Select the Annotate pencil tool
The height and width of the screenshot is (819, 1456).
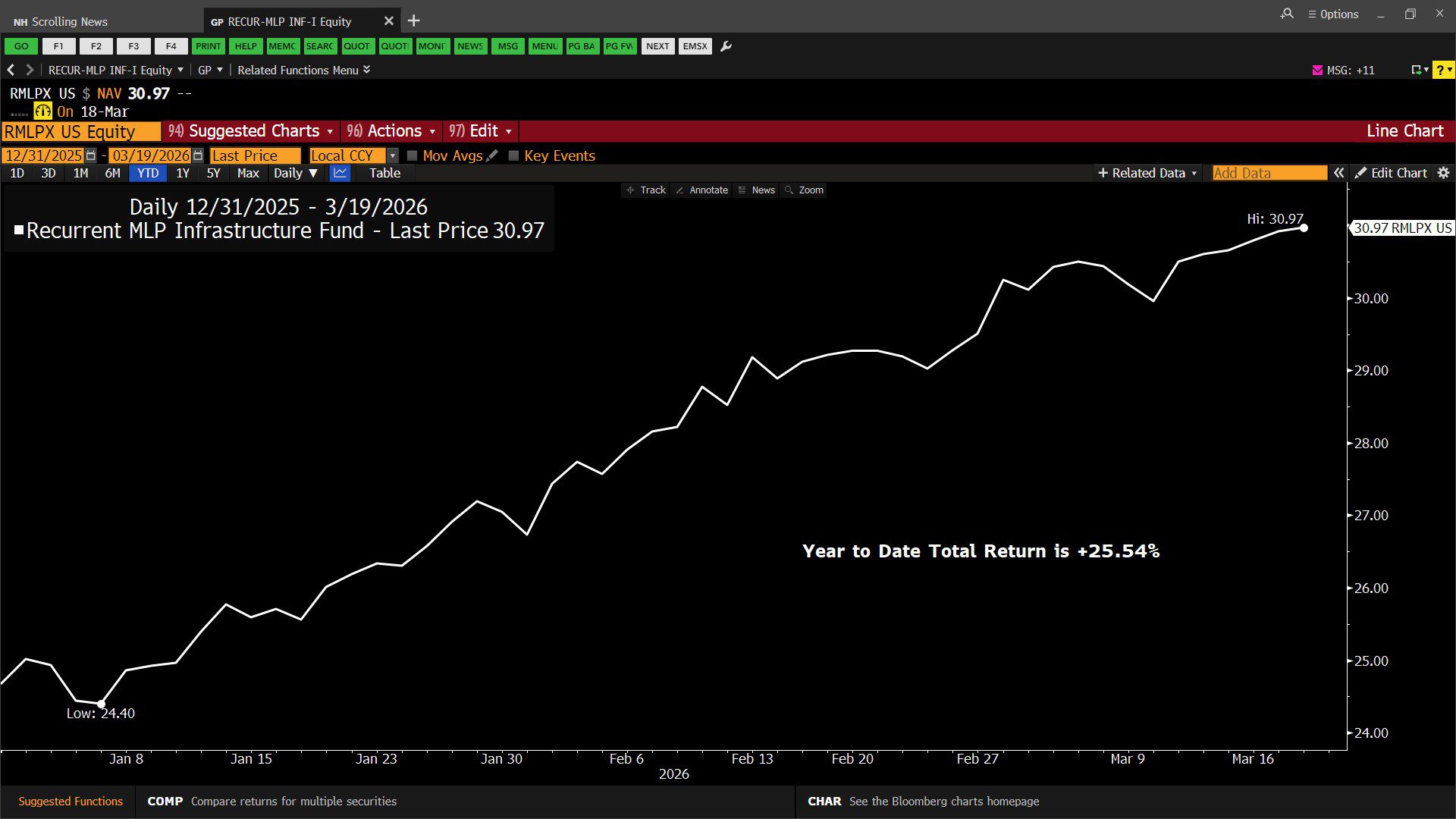[701, 190]
